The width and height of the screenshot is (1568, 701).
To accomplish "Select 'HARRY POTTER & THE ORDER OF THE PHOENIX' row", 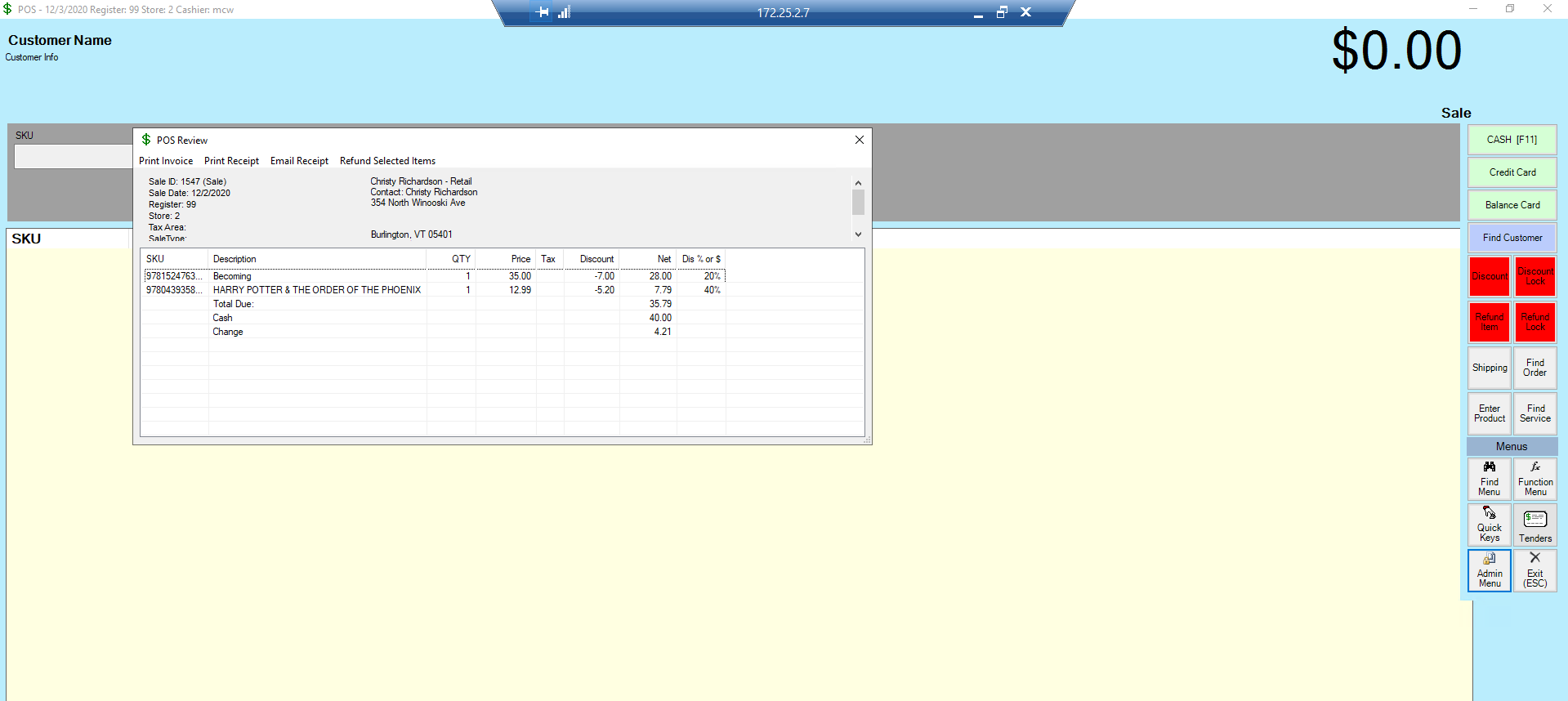I will [434, 290].
